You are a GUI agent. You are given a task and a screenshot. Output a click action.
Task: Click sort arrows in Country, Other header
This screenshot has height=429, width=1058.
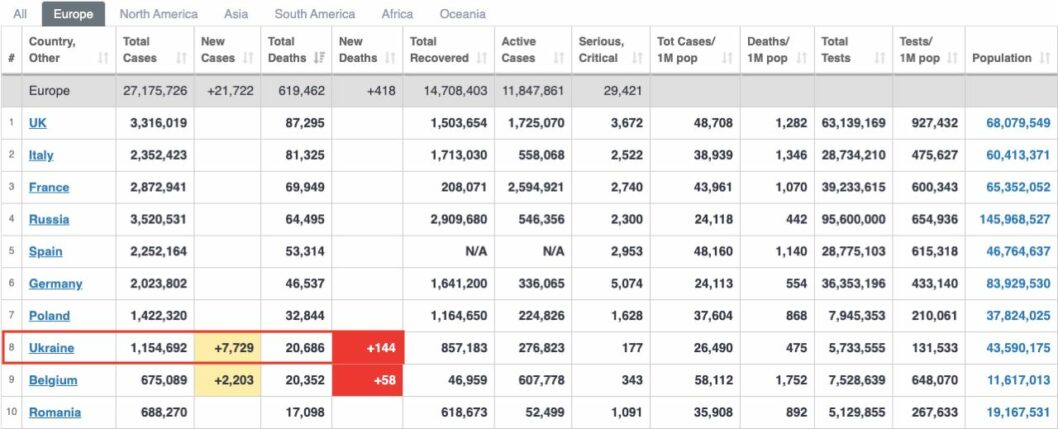[x=103, y=58]
